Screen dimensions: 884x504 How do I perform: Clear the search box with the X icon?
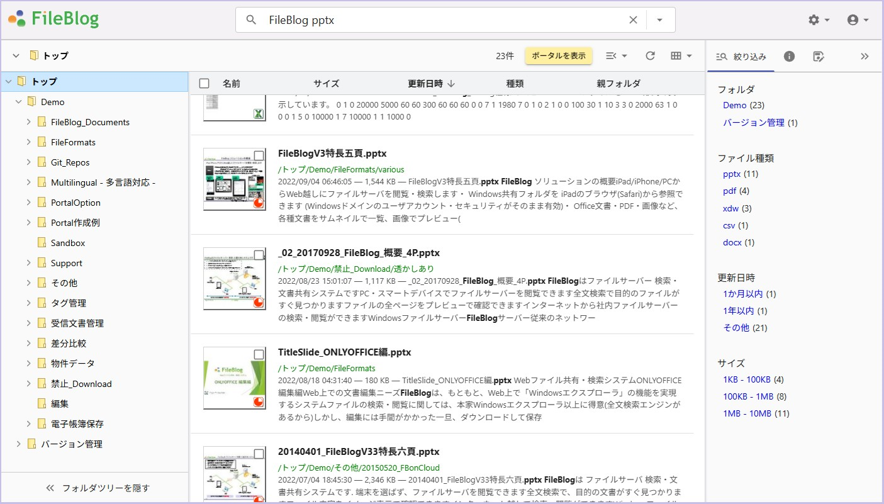click(633, 20)
